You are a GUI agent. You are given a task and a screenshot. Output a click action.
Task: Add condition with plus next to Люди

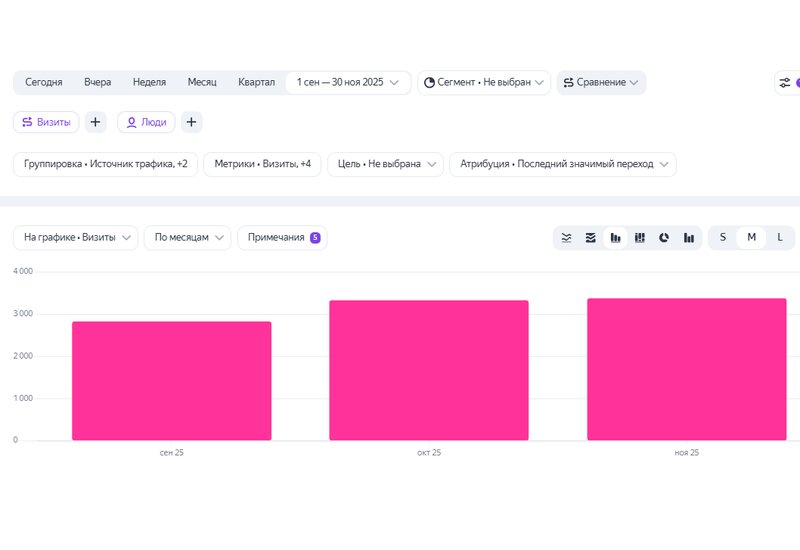(x=191, y=122)
